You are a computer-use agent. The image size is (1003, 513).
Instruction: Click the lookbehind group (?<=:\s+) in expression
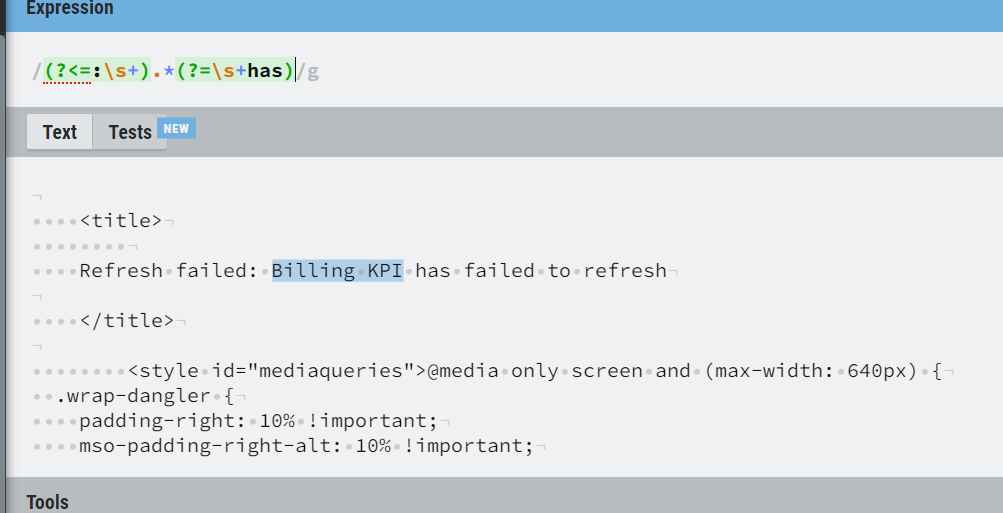pyautogui.click(x=96, y=71)
